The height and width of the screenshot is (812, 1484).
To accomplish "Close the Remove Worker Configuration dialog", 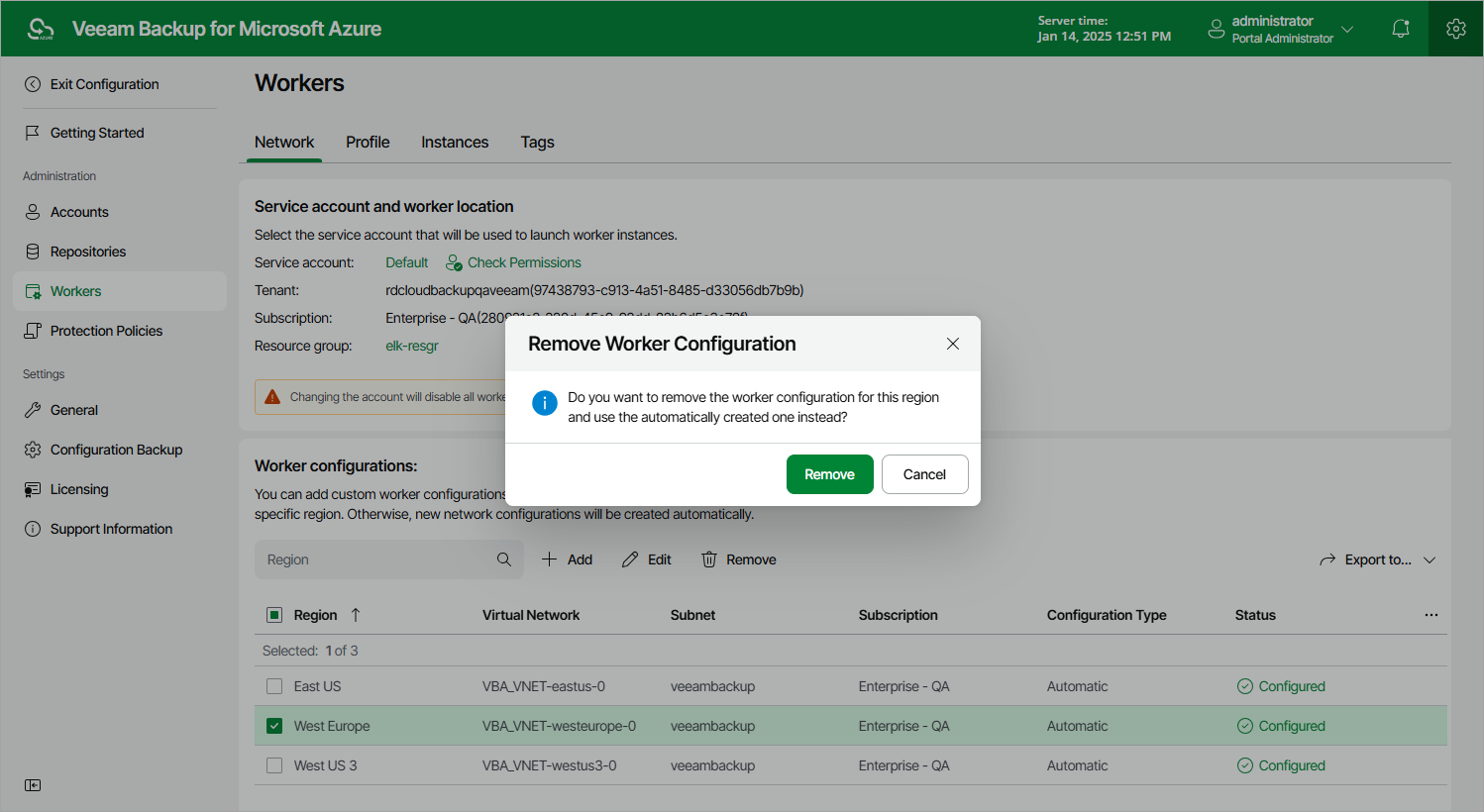I will coord(953,344).
